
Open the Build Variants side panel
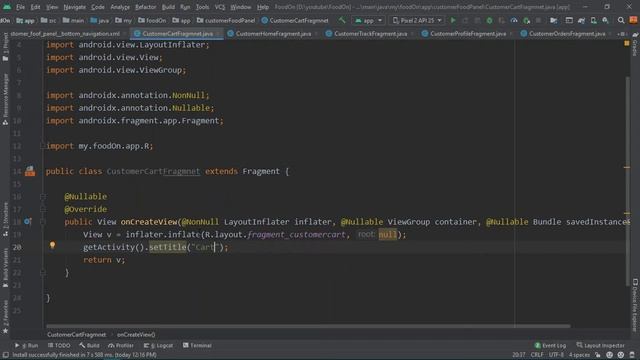[5, 267]
